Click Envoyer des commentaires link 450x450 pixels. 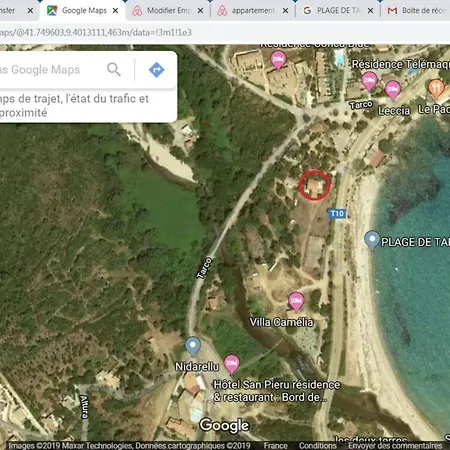point(395,446)
